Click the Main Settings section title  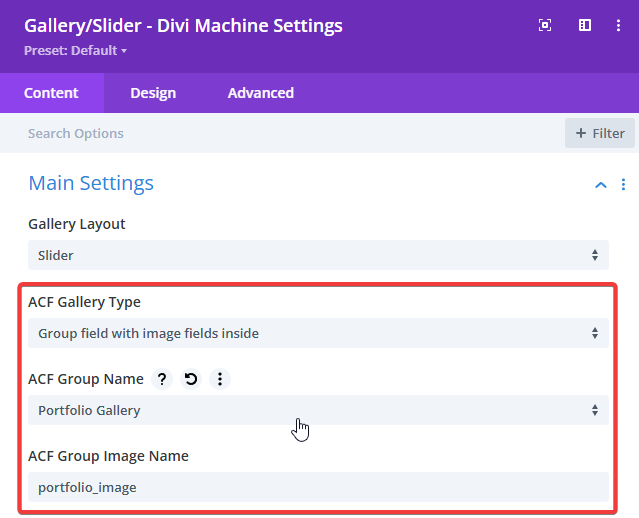coord(91,183)
